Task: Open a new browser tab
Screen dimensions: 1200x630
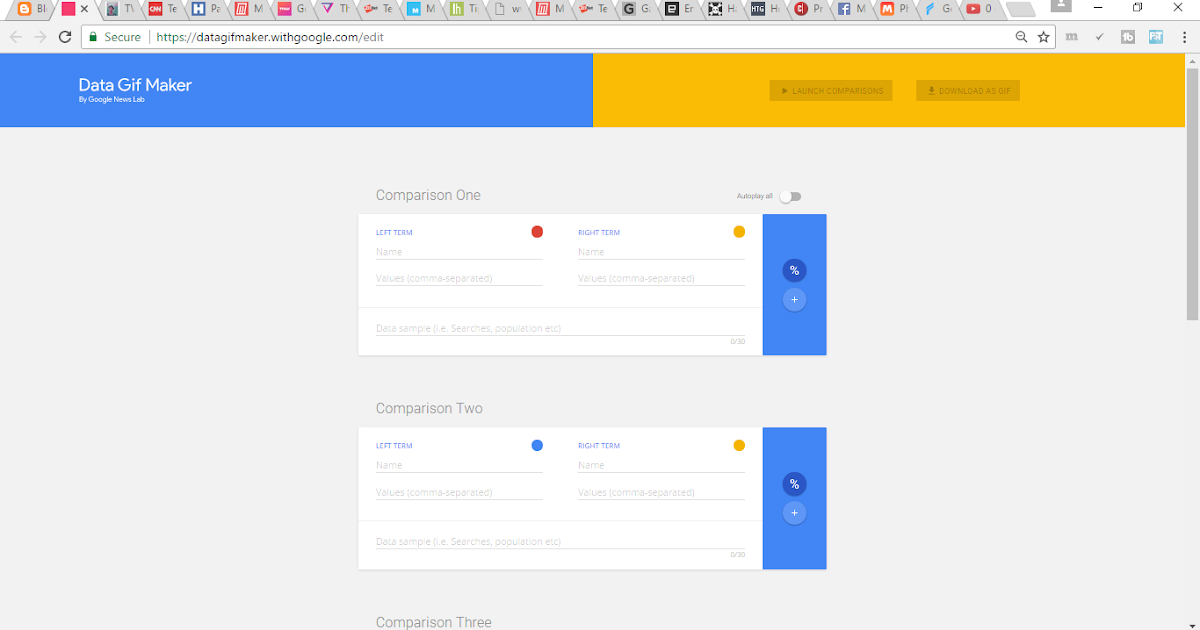Action: click(x=1019, y=9)
